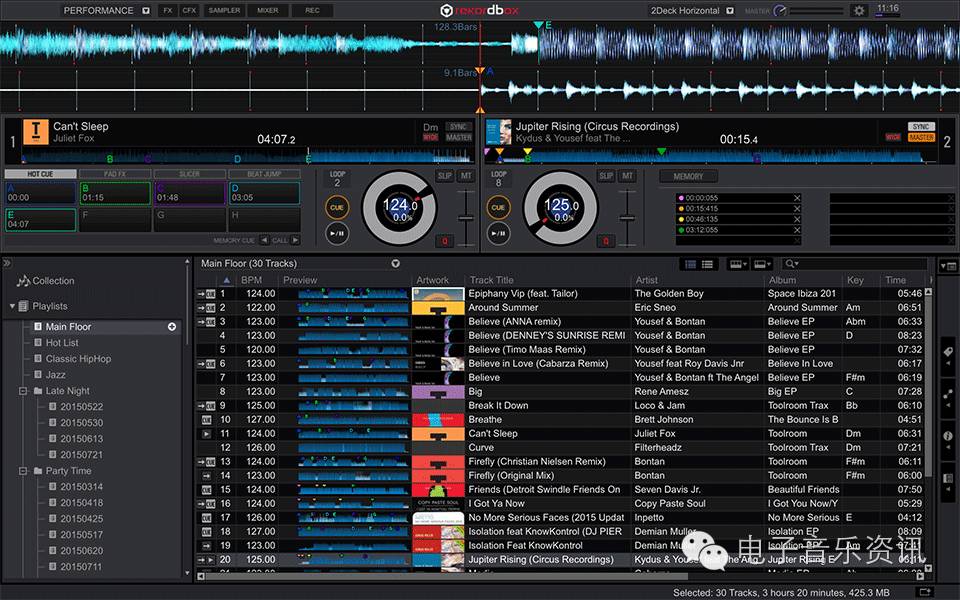
Task: Open the PERFORMANCE mode dropdown
Action: [106, 10]
